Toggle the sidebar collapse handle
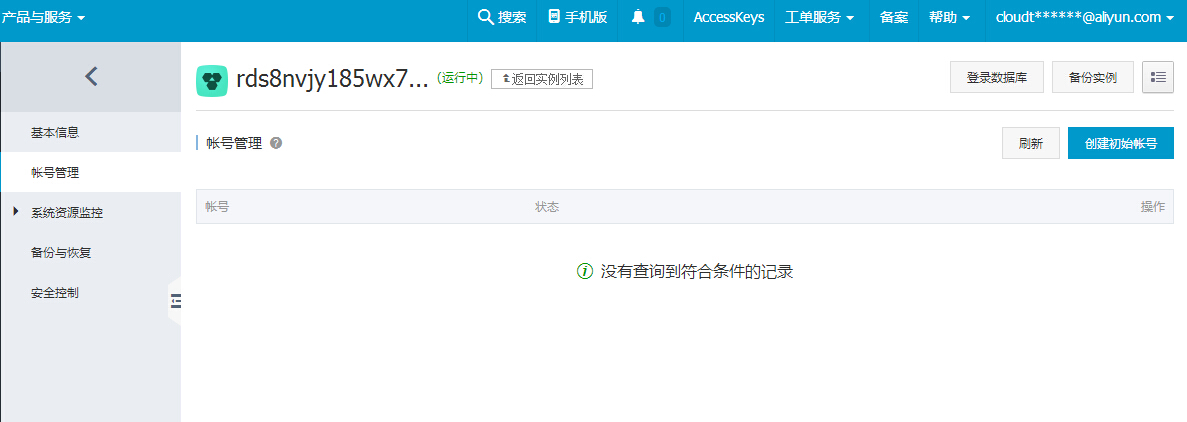This screenshot has width=1187, height=422. tap(175, 301)
